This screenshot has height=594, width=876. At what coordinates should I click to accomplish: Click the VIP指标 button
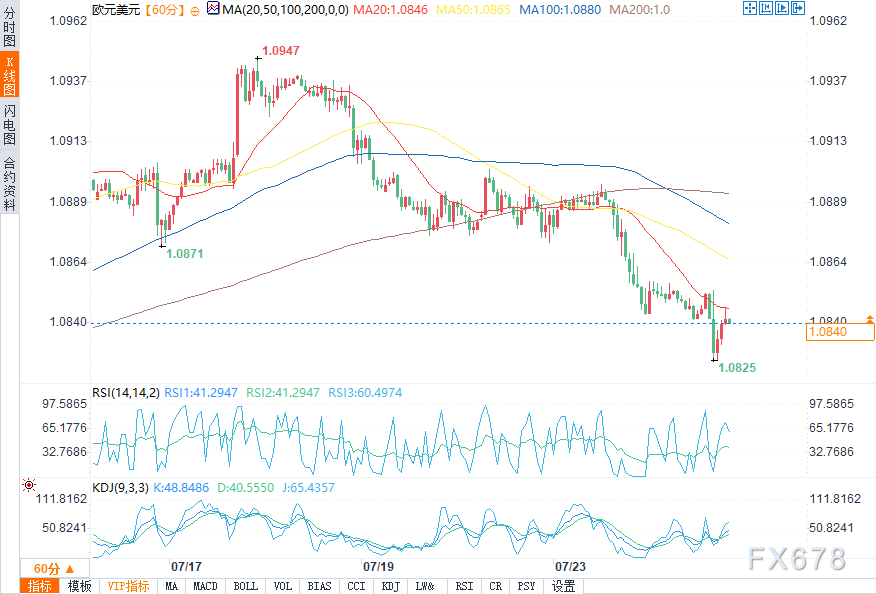point(128,586)
